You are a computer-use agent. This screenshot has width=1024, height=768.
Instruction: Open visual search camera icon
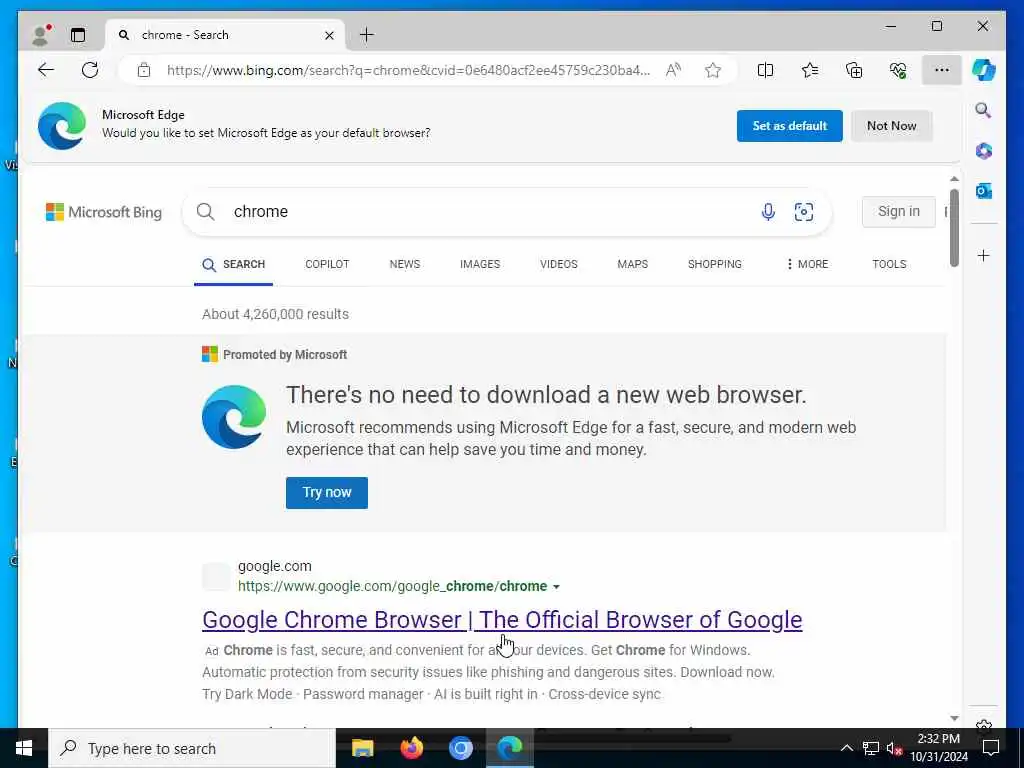tap(803, 212)
